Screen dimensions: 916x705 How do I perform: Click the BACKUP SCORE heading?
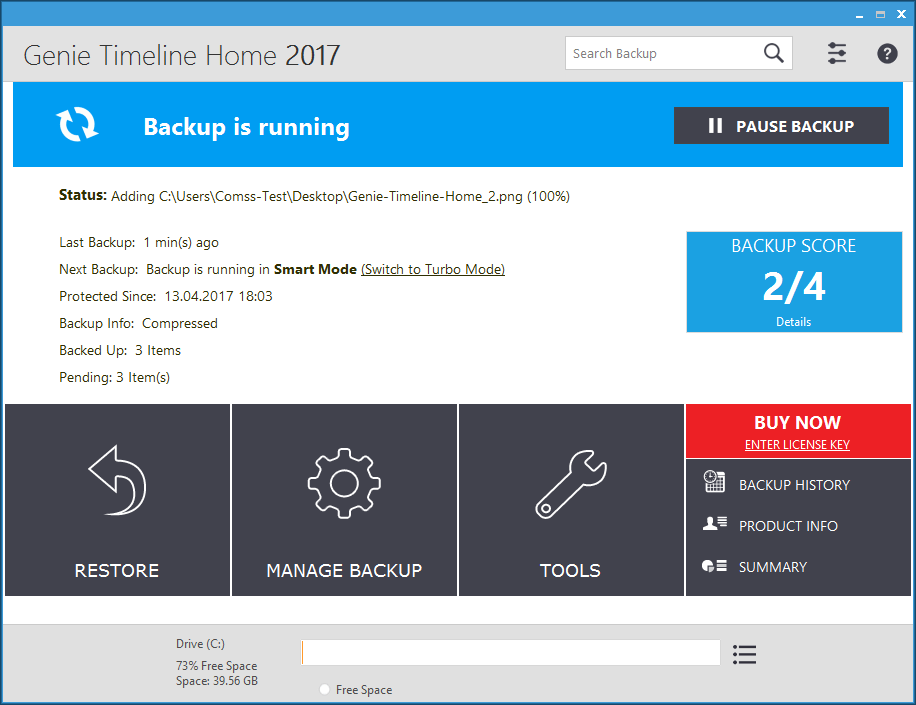pyautogui.click(x=793, y=245)
